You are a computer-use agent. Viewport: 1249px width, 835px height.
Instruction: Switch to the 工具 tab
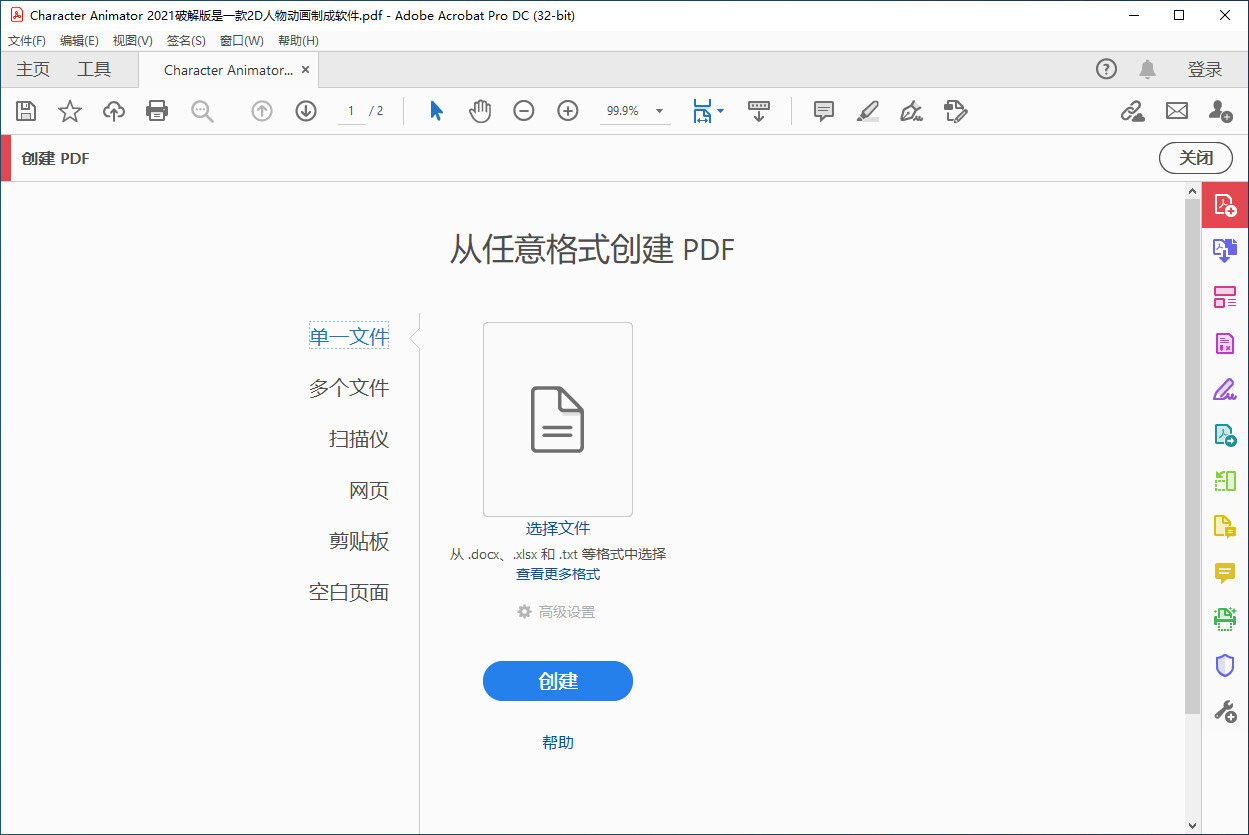point(95,70)
